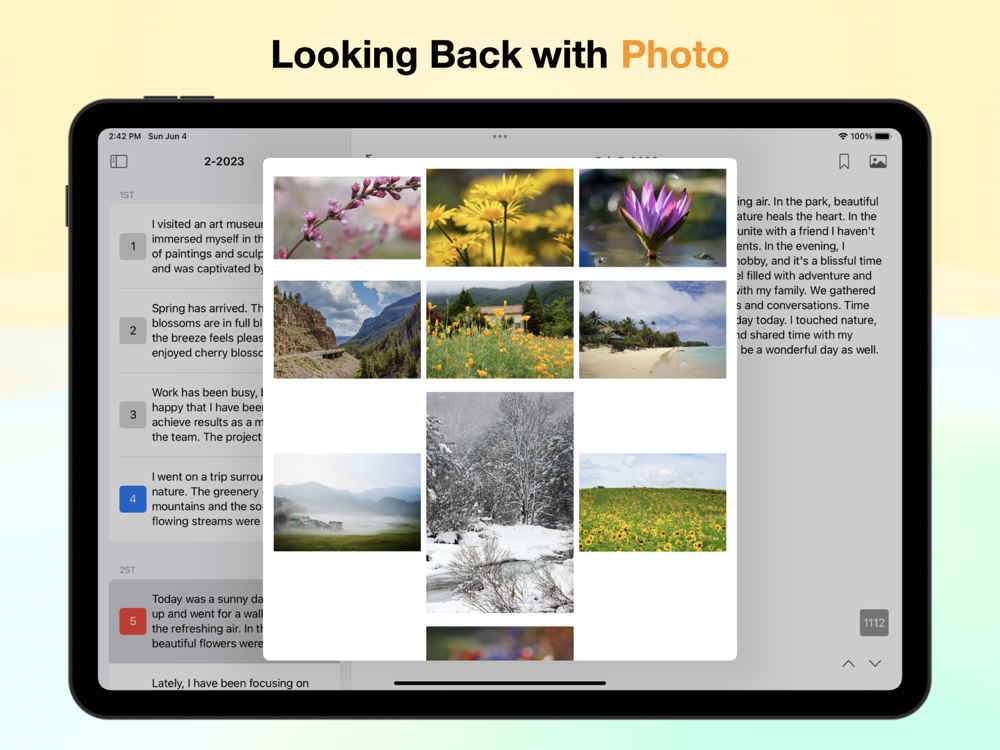Screen dimensions: 1000x750
Task: Click into the diary entry text body
Action: pyautogui.click(x=808, y=276)
